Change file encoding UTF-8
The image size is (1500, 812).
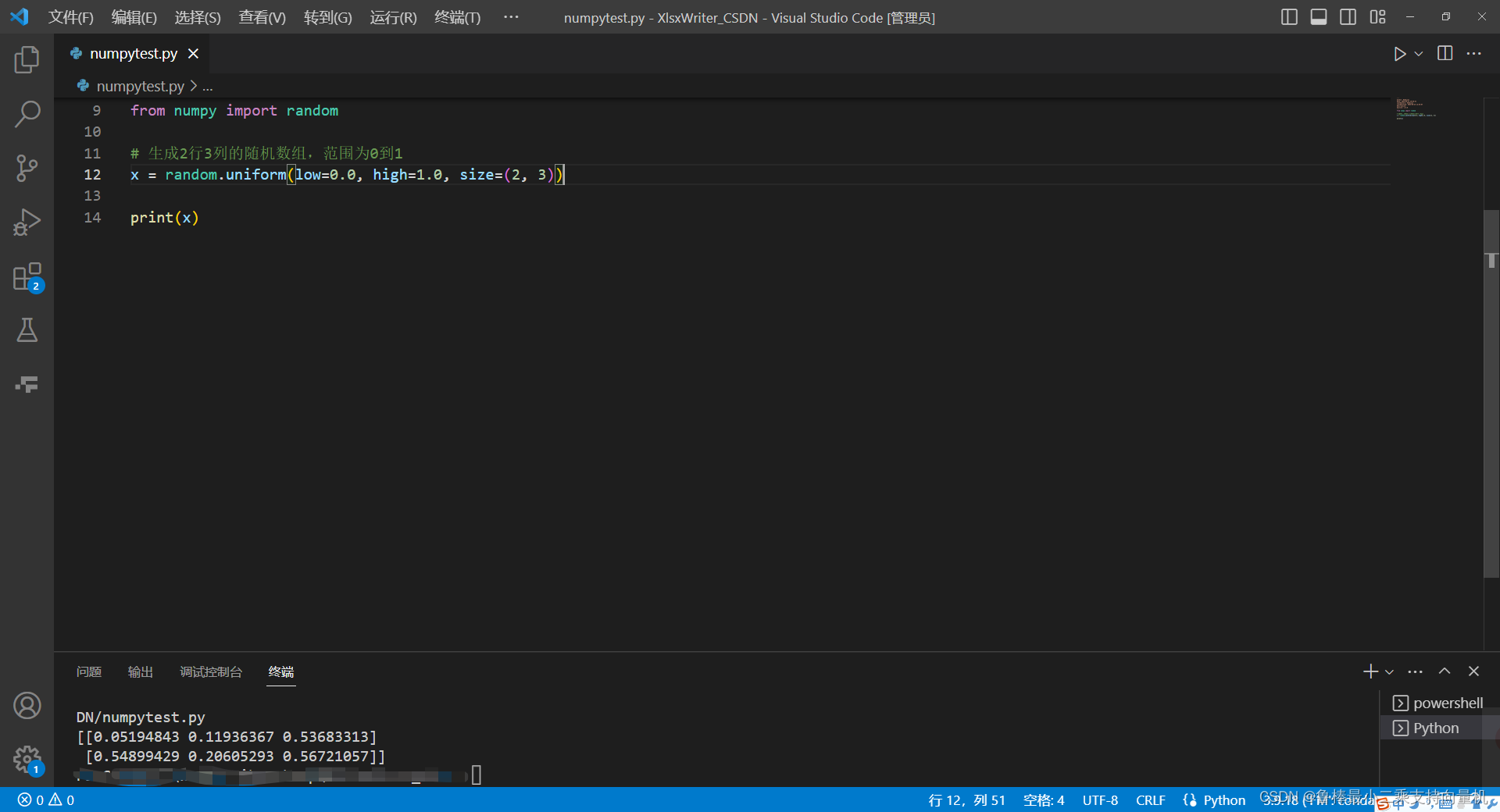(x=1100, y=800)
